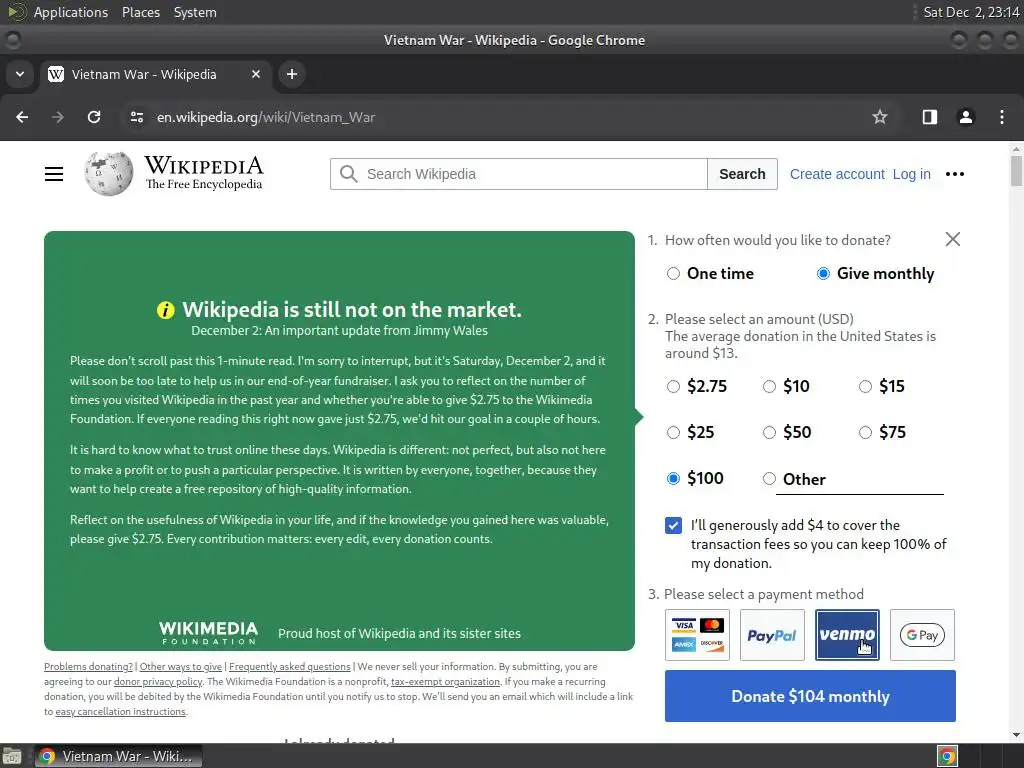Open the three-dot personal tools menu

955,174
